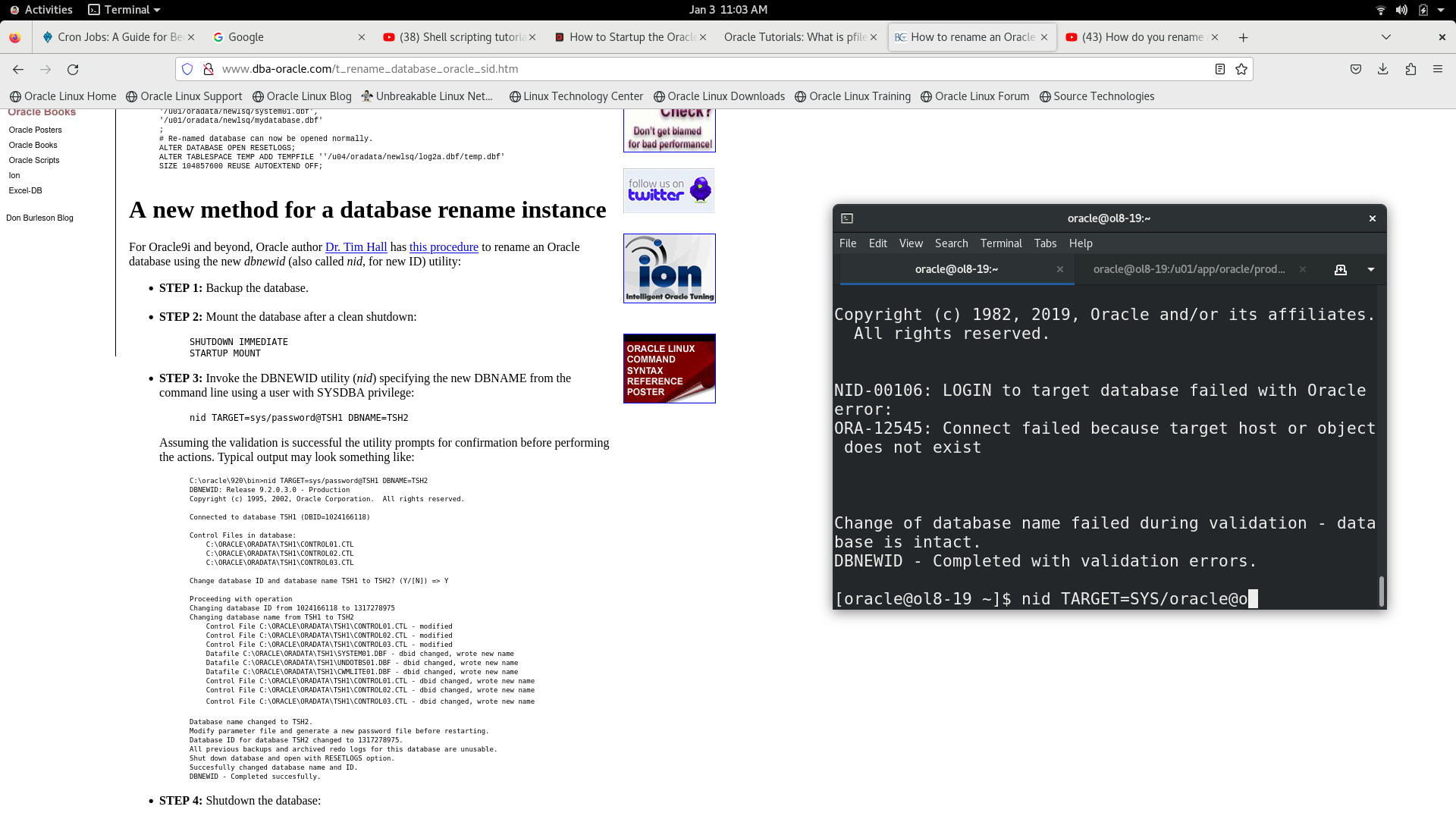Switch to the Oracle Tutorials pfile tab
Screen dimensions: 1456x819
[795, 37]
